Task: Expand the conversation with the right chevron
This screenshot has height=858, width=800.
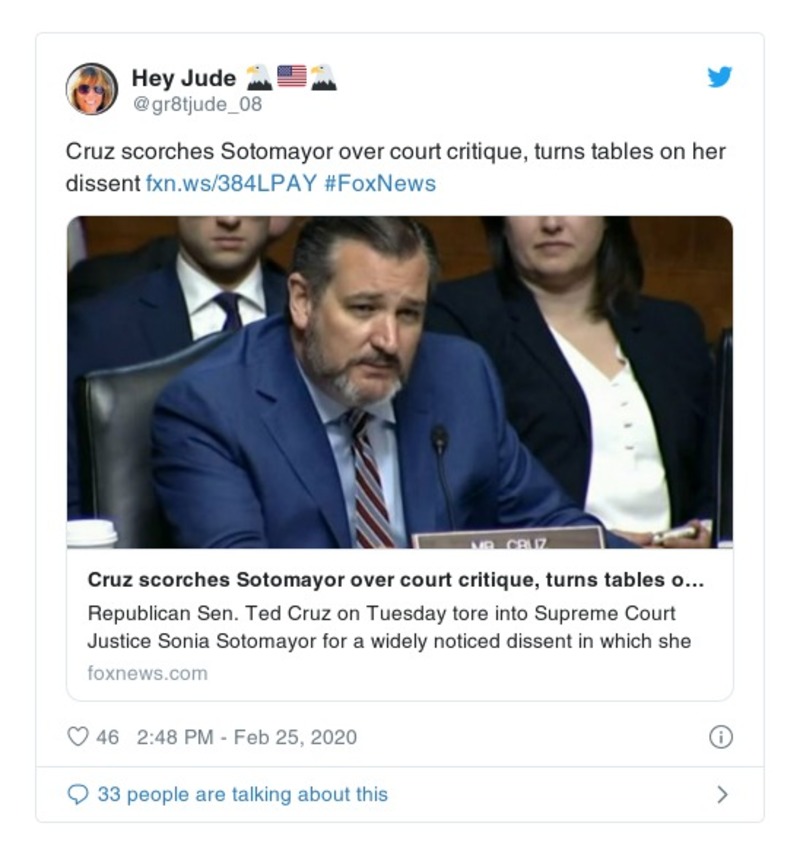Action: [722, 795]
